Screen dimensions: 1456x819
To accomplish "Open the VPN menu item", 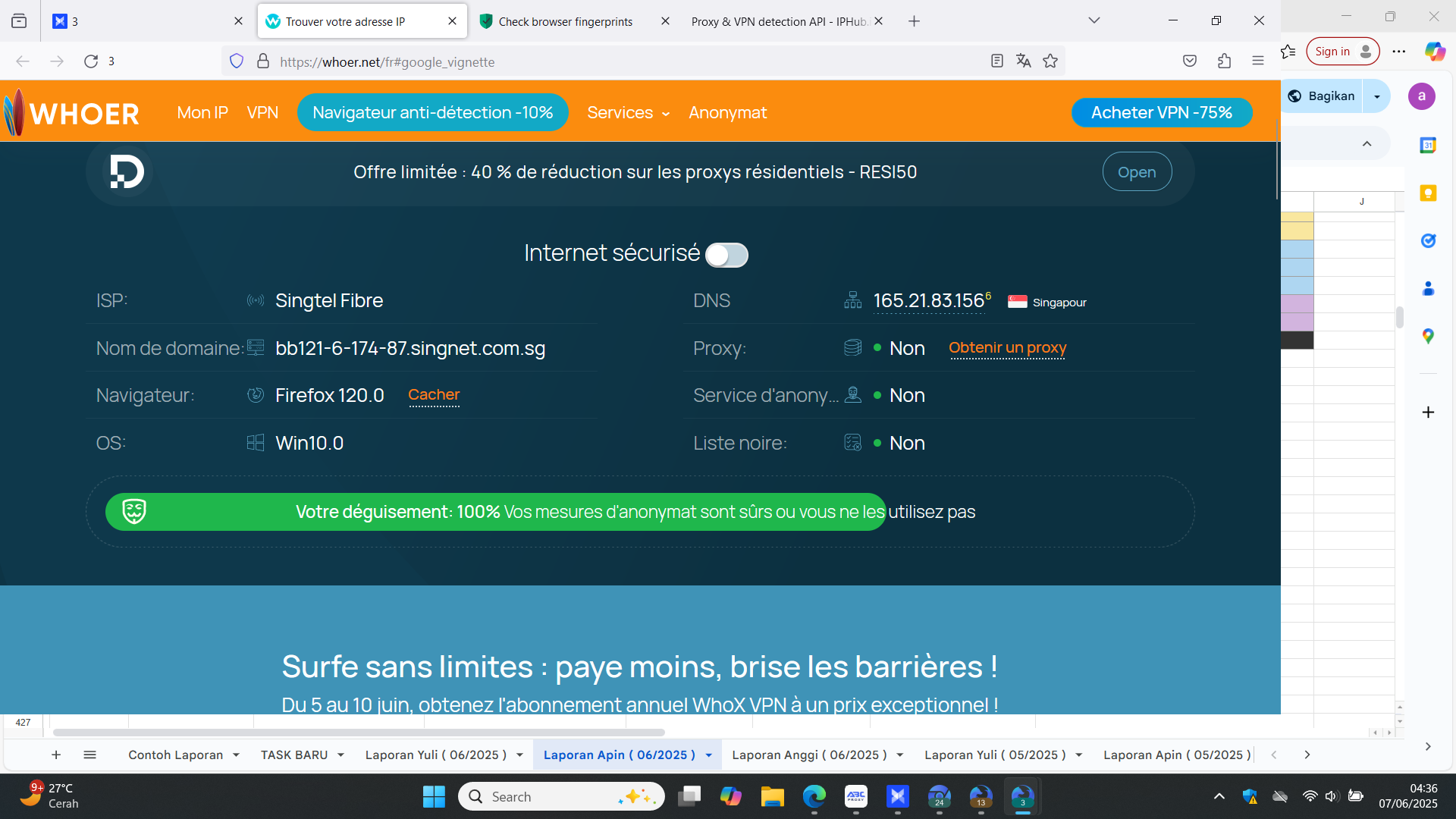I will click(x=262, y=113).
